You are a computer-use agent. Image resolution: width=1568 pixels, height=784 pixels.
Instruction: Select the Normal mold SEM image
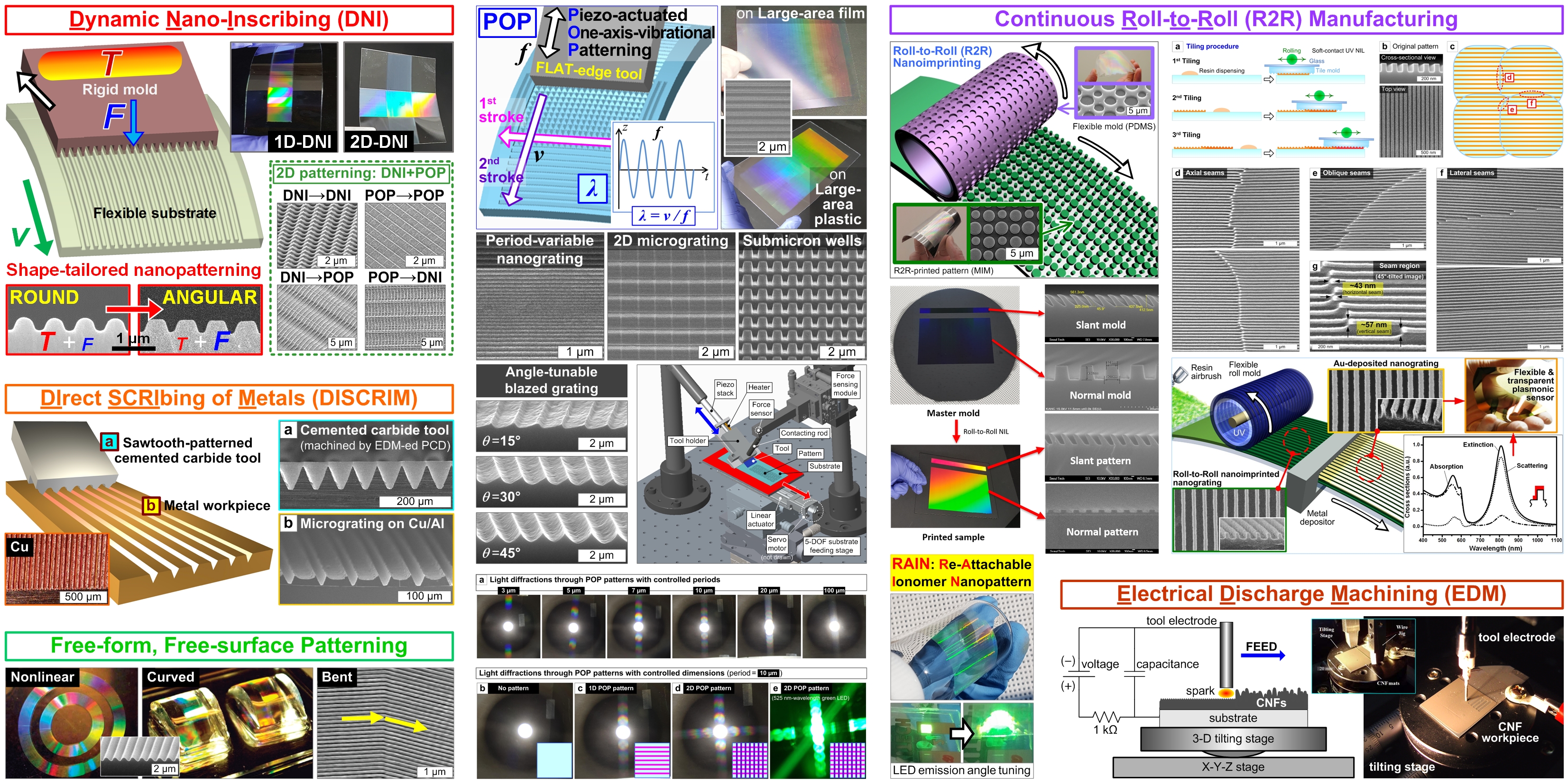tap(1102, 378)
